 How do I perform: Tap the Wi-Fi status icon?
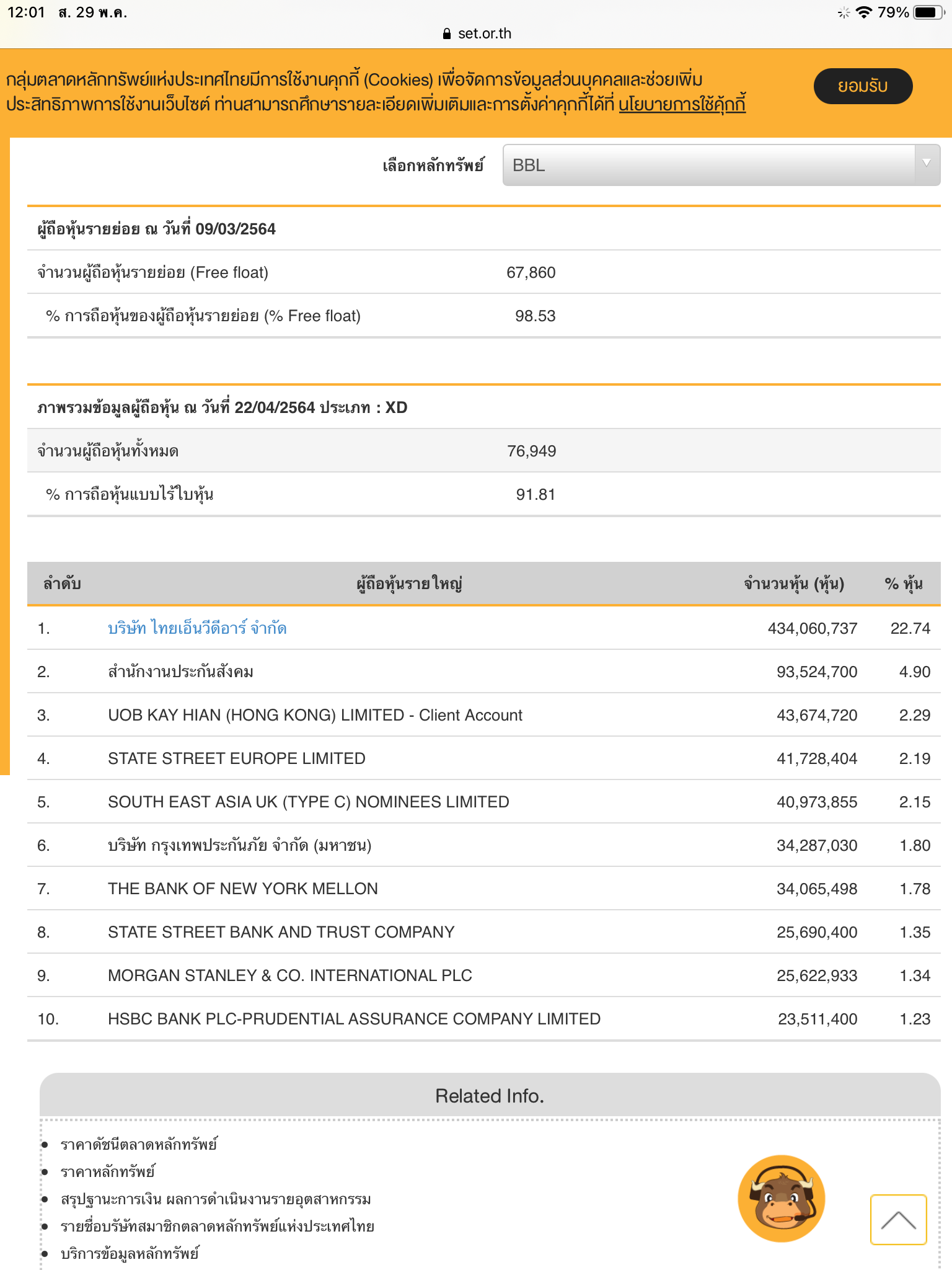pos(863,12)
